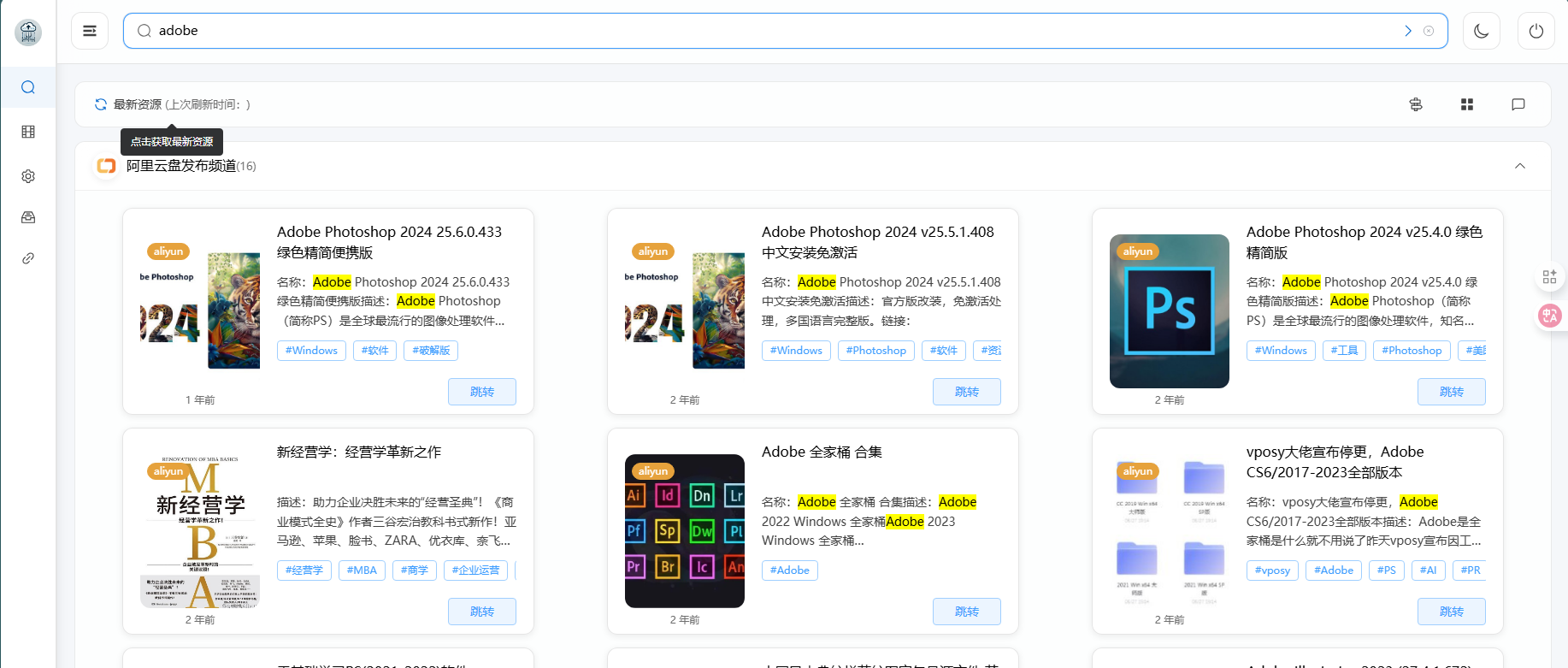Select the #企业运营 tag

pos(476,570)
